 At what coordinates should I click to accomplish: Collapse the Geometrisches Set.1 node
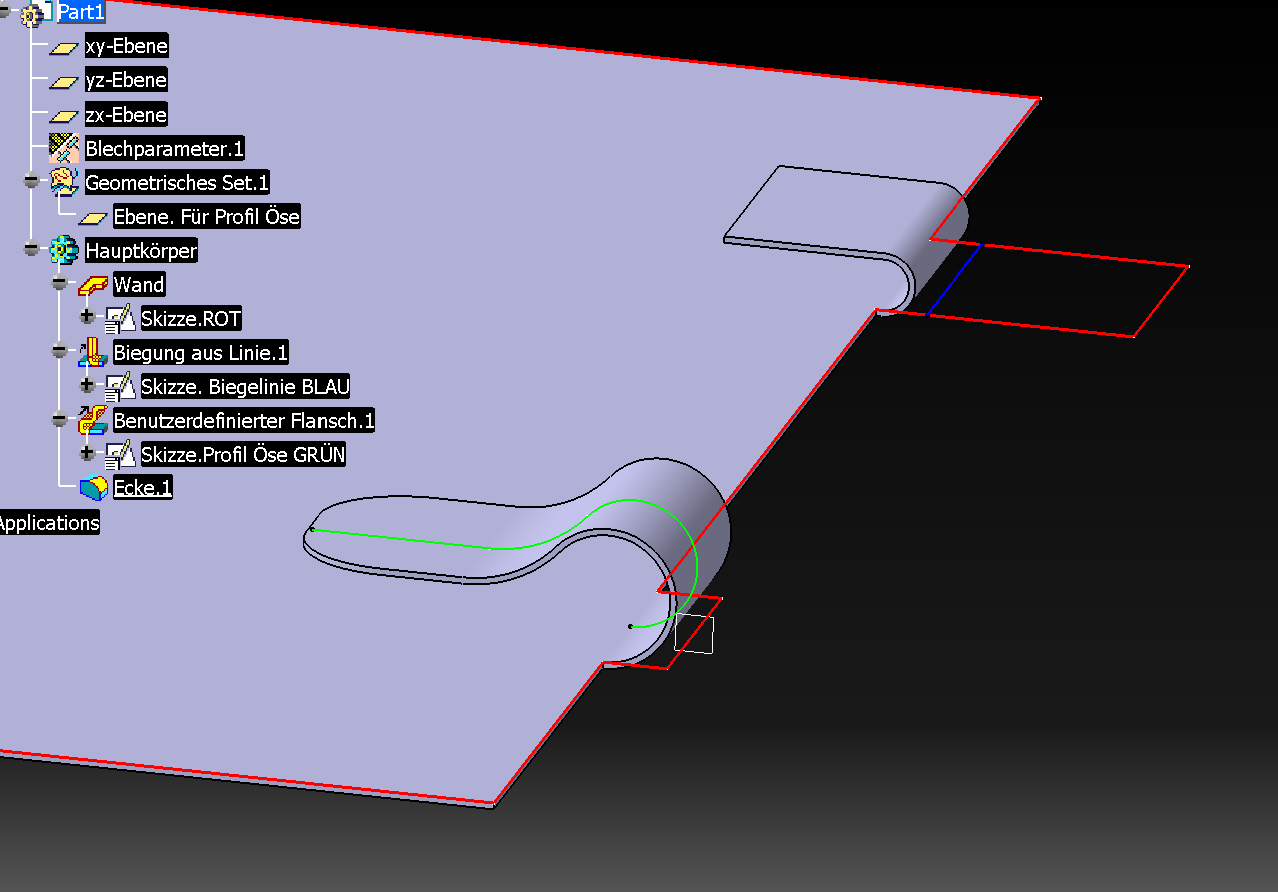point(31,181)
